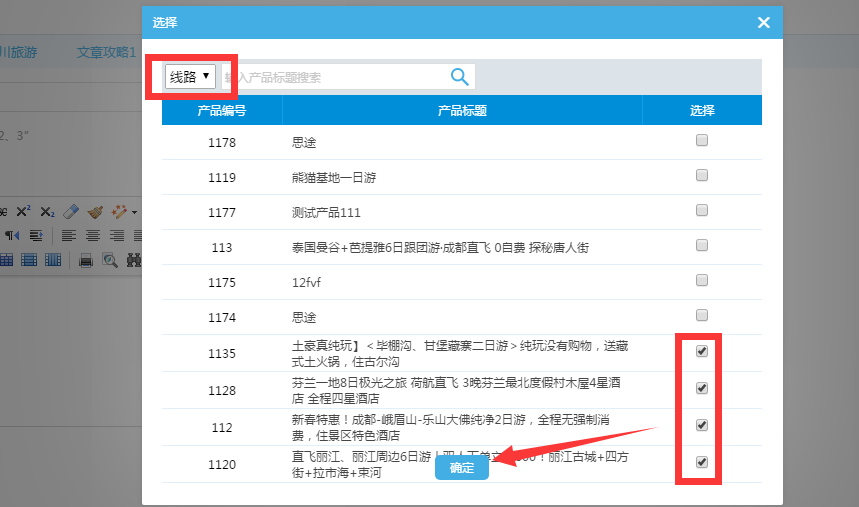Click the printer icon in editor toolbar
The width and height of the screenshot is (859, 507).
(x=86, y=260)
